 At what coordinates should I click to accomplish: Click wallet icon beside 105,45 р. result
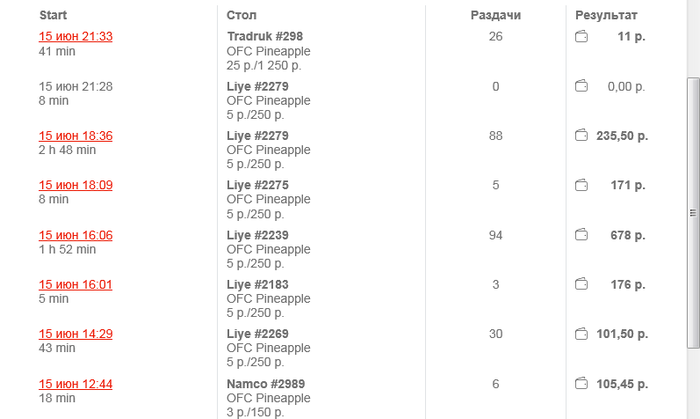point(582,384)
